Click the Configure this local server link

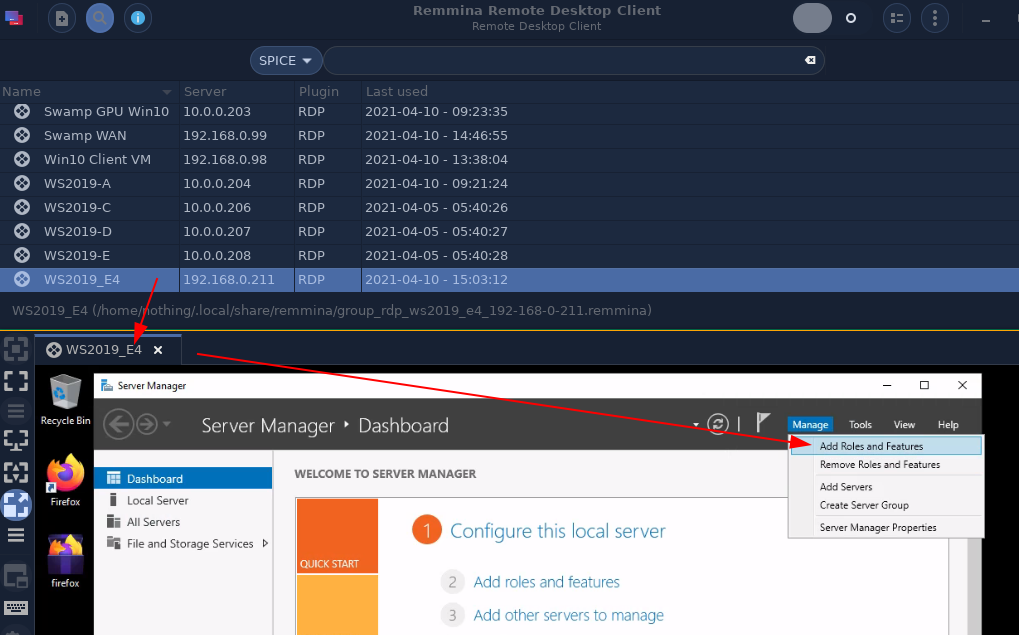558,531
